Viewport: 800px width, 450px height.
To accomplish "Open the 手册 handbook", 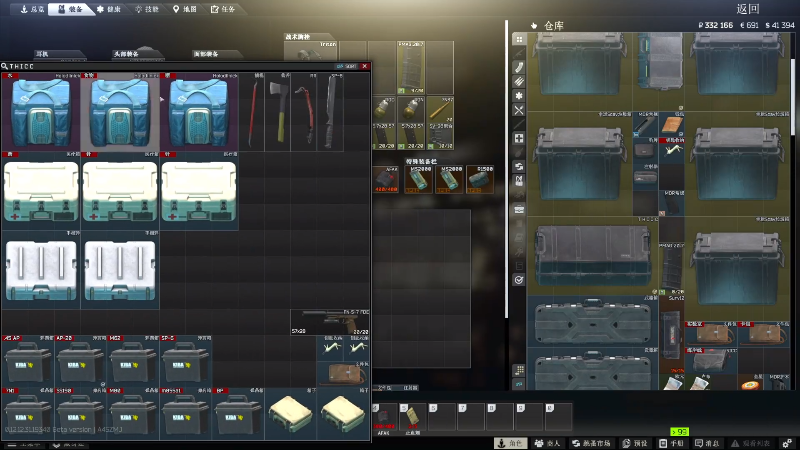I will (671, 443).
